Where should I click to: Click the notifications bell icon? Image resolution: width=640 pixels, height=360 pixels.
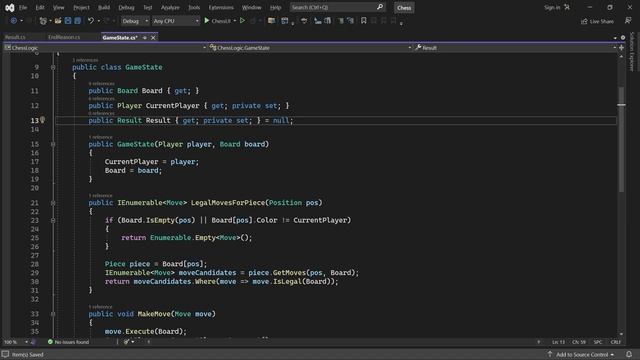(629, 354)
